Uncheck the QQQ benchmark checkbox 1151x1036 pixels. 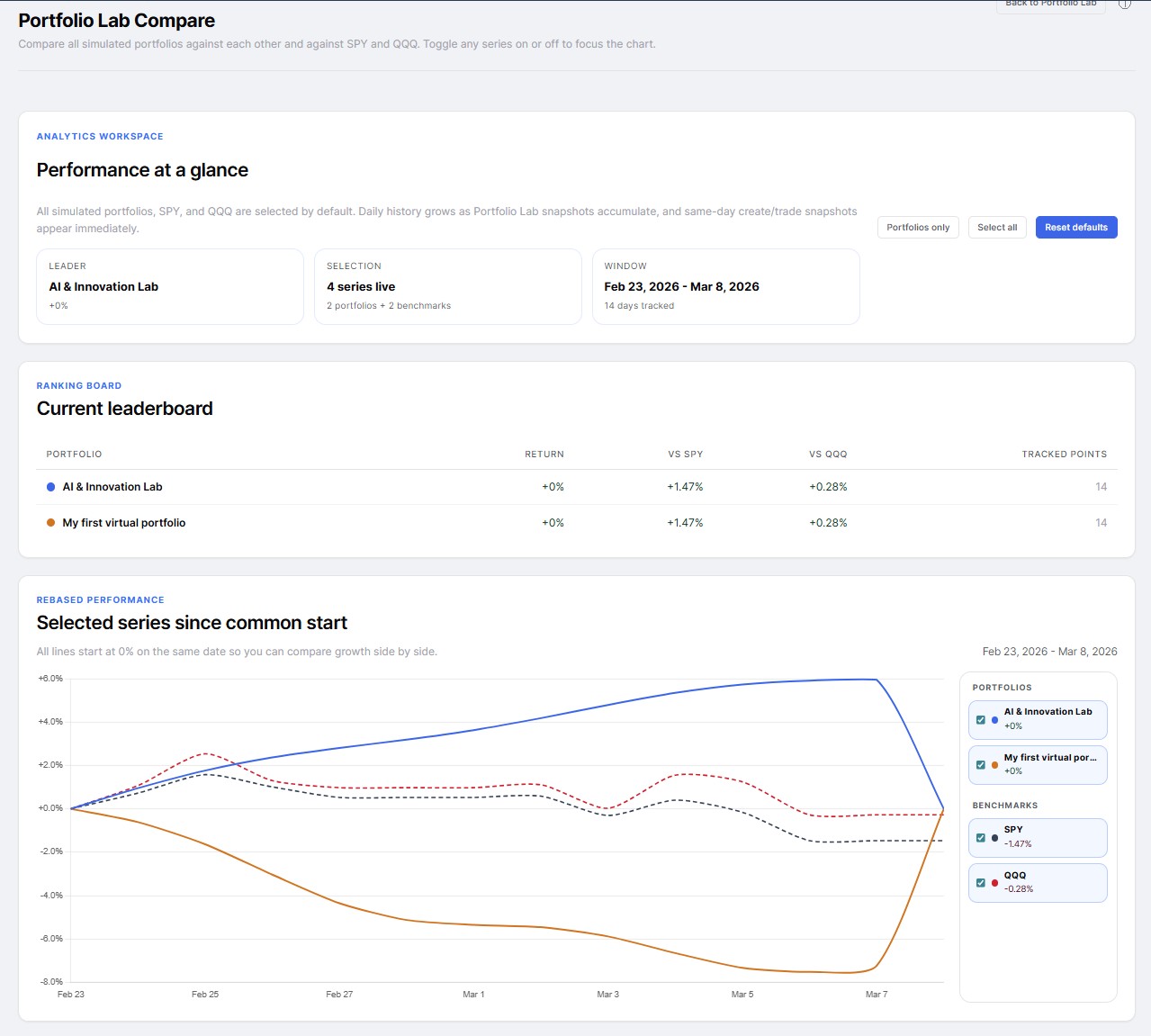point(981,883)
